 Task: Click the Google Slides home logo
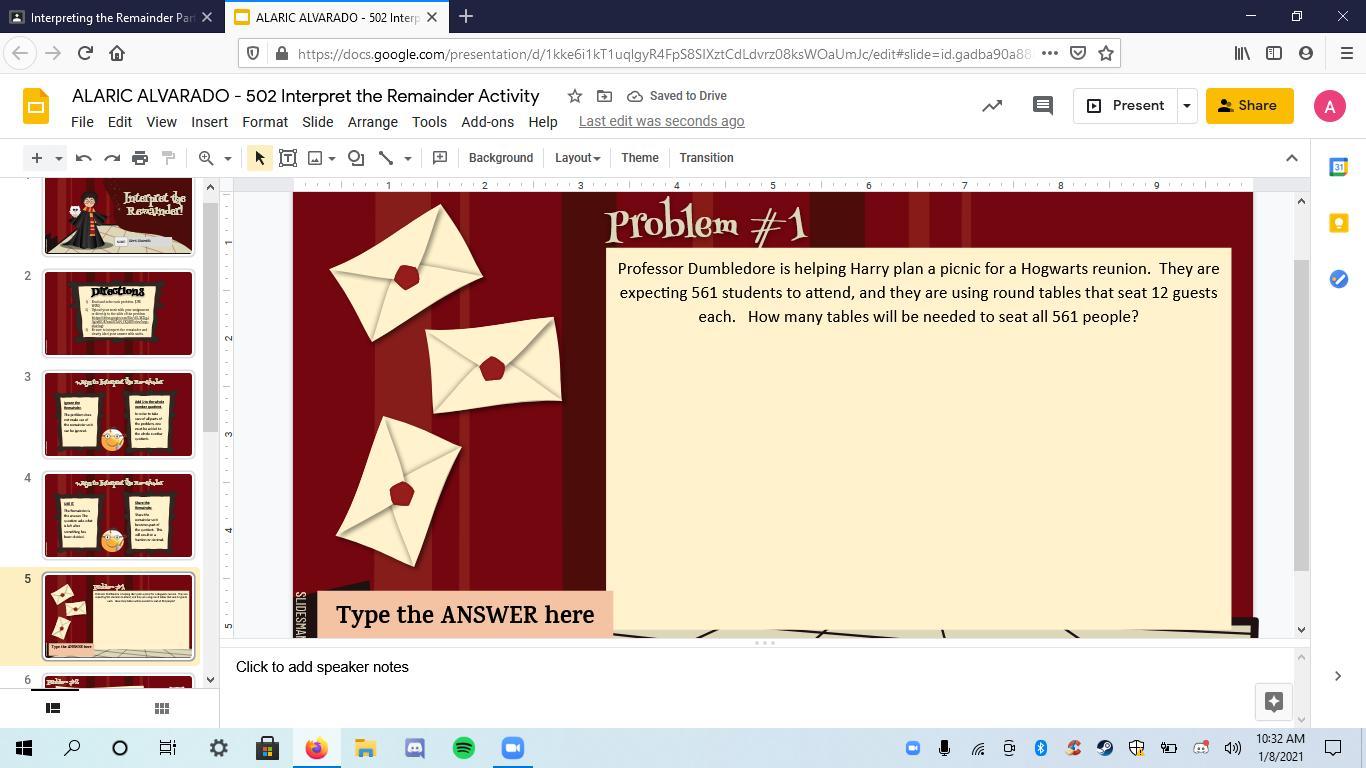coord(36,106)
